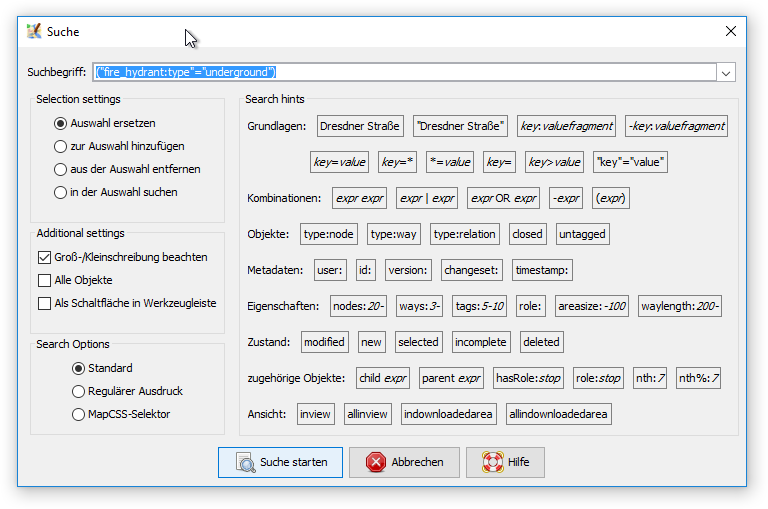Click into the Suchbegriff search field

[x=400, y=72]
